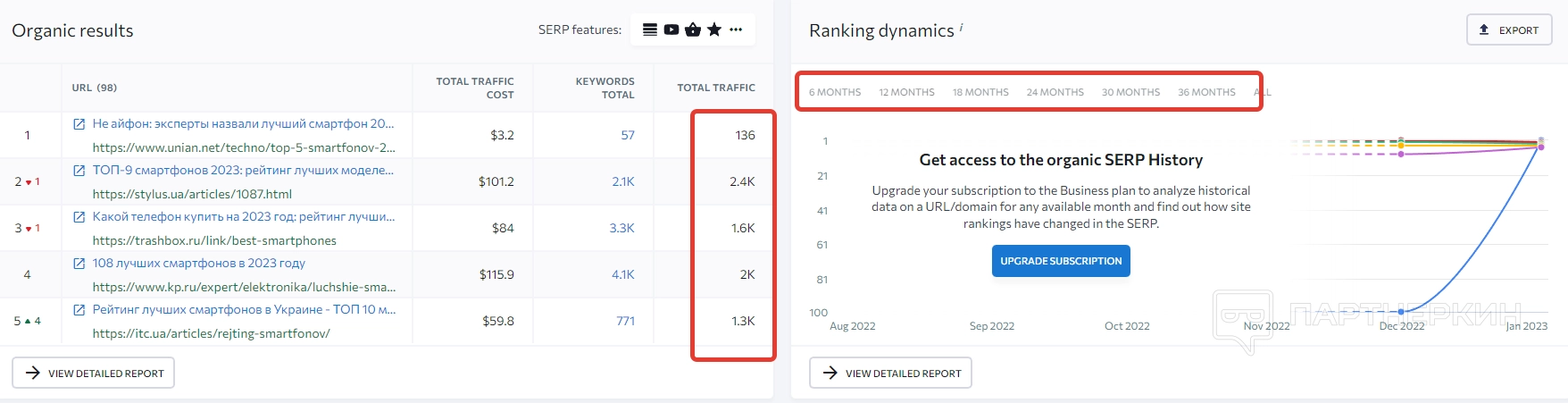Choose the 24 Months time range
The image size is (1568, 403).
1055,92
